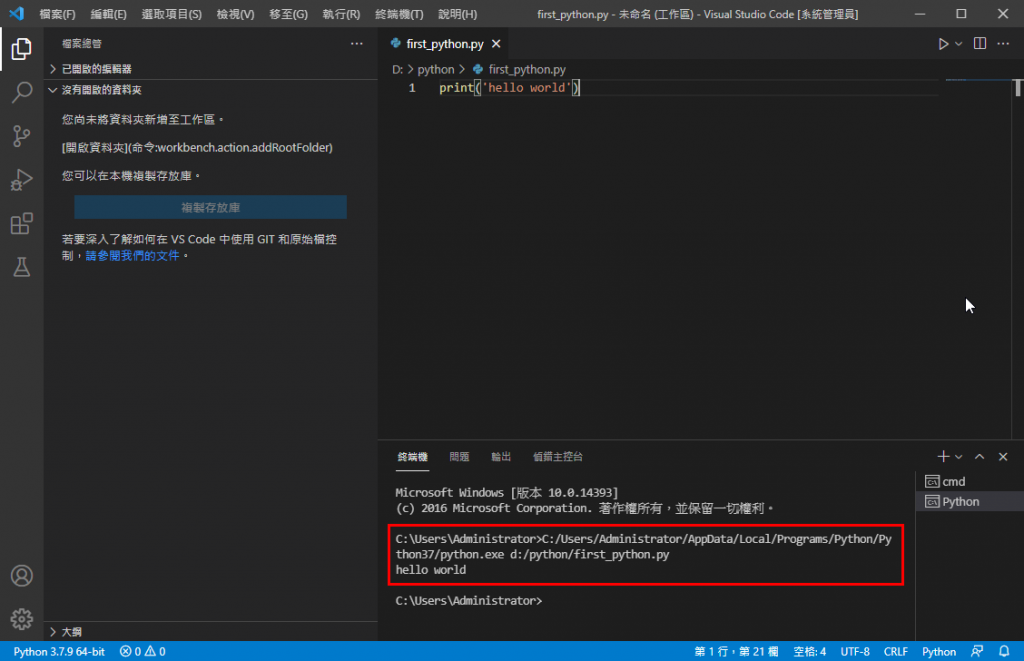The height and width of the screenshot is (661, 1024).
Task: Switch to the 問題 panel tab
Action: [459, 457]
